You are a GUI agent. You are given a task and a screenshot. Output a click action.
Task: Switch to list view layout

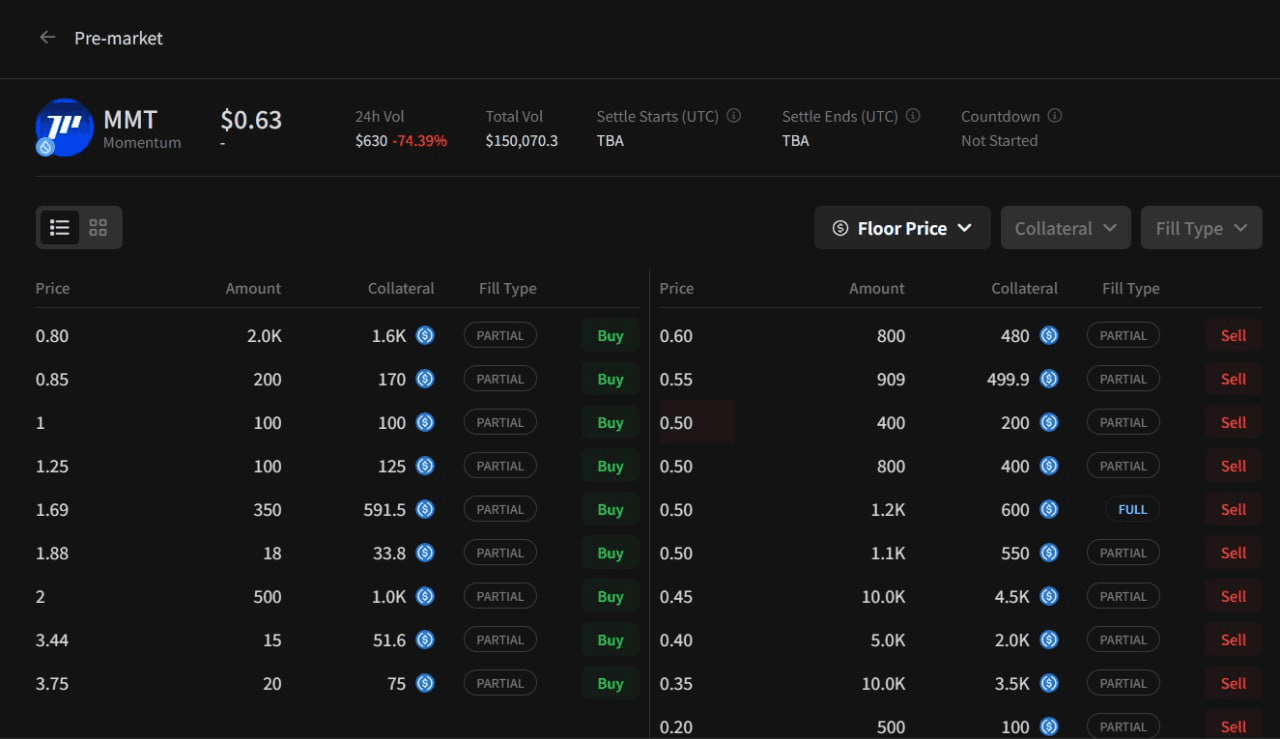59,228
